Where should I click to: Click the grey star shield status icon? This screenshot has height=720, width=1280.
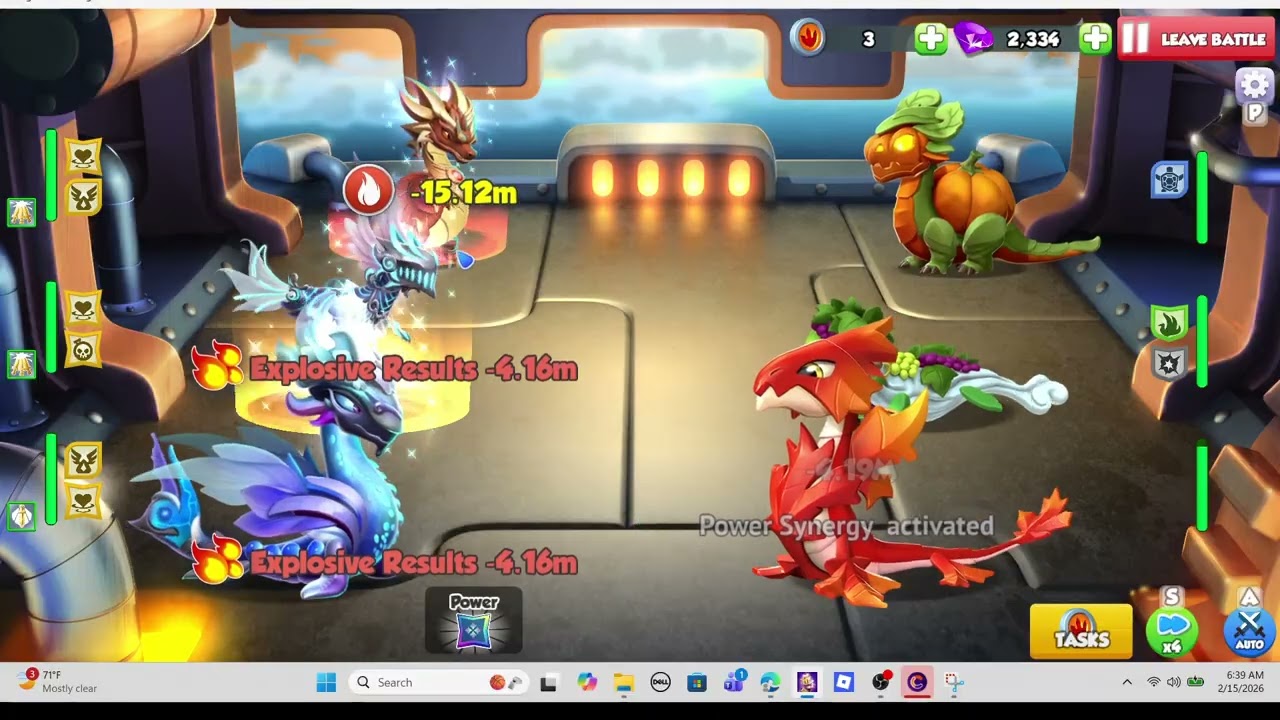coord(1169,364)
